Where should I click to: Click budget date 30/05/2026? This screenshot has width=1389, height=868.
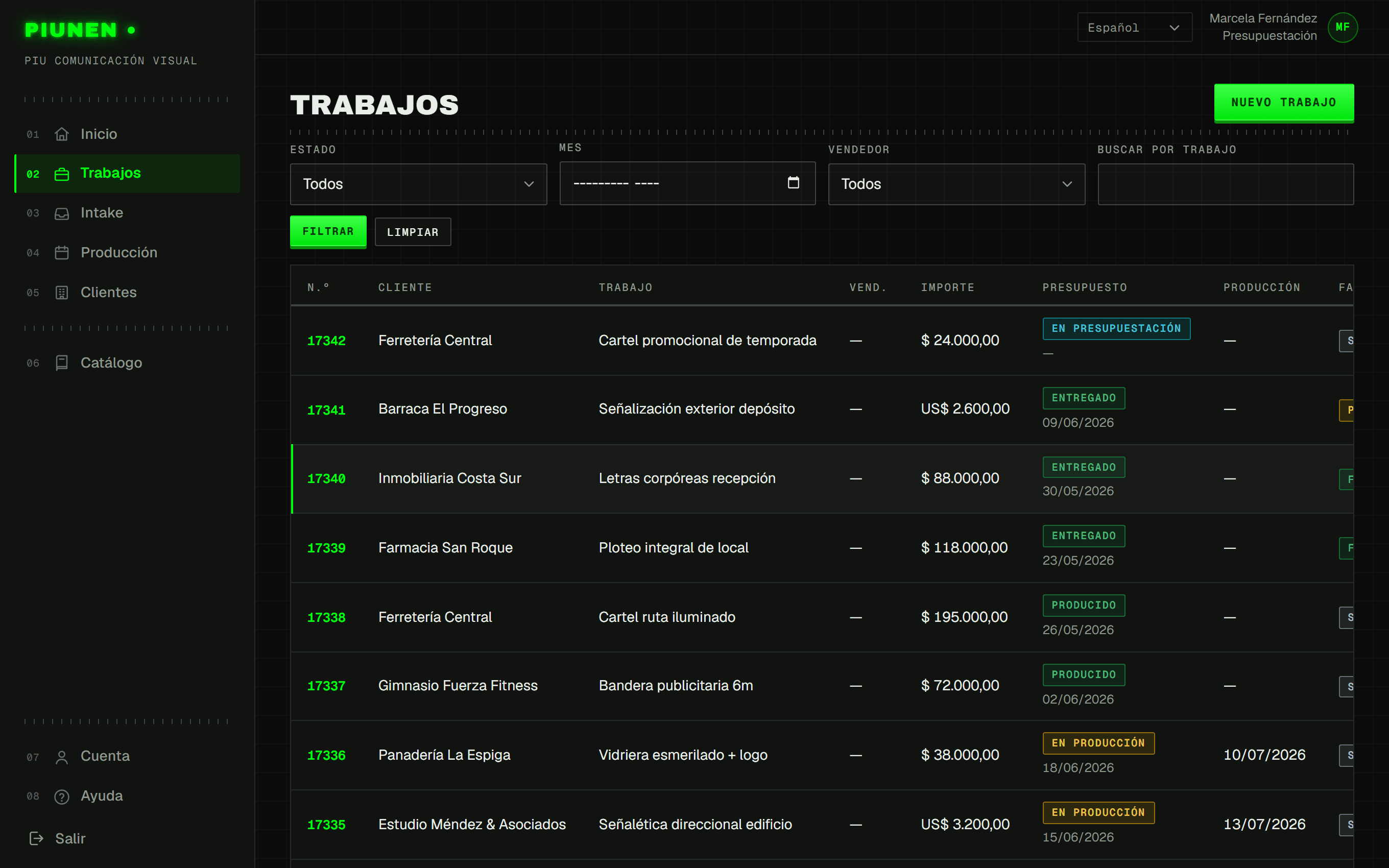coord(1078,491)
